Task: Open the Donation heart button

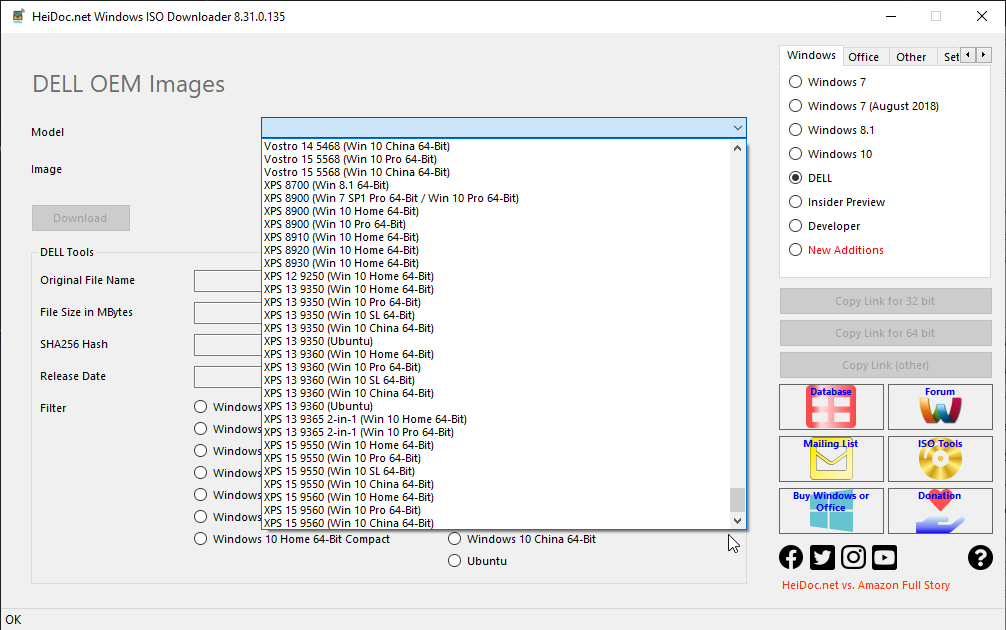Action: 940,511
